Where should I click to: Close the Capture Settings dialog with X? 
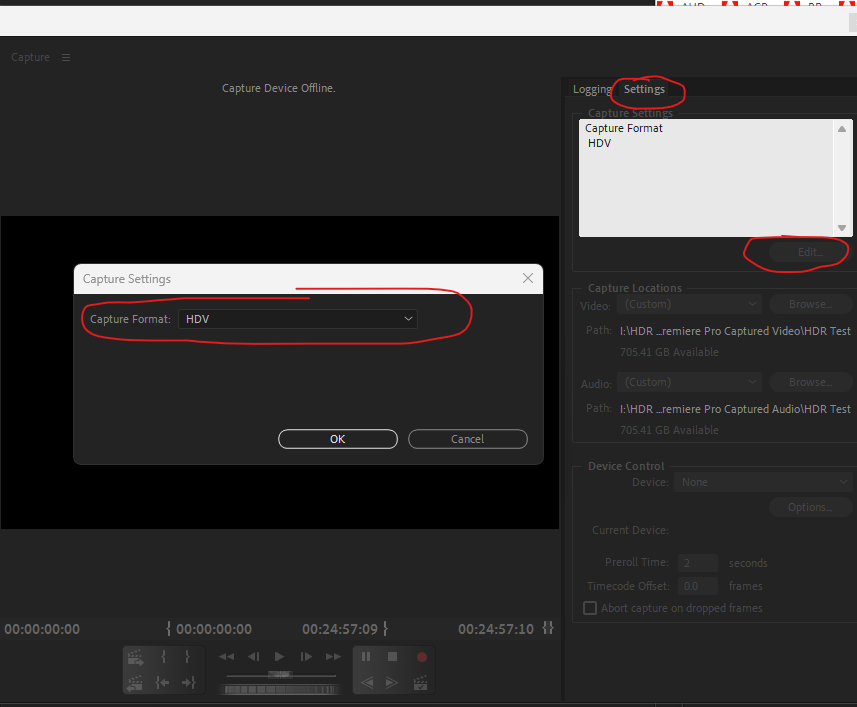528,278
